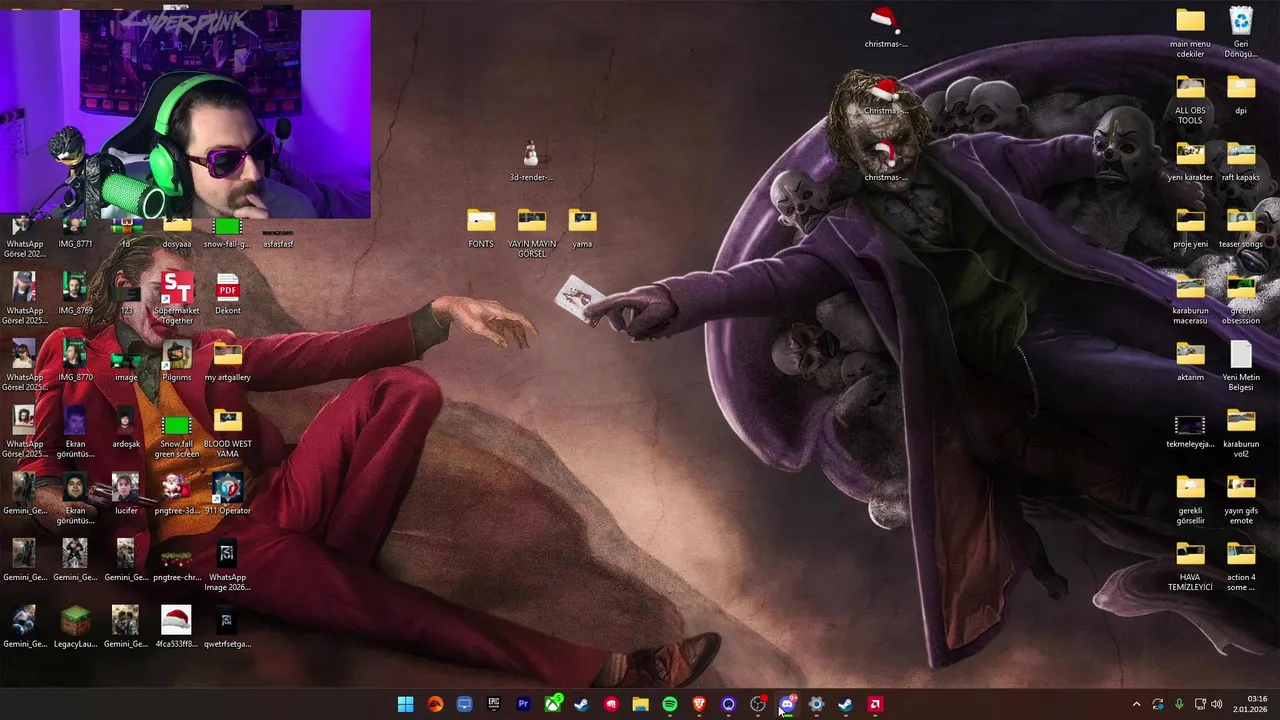Select the LegacyLauncher Minecraft icon
Viewport: 1280px width, 720px height.
coord(75,628)
